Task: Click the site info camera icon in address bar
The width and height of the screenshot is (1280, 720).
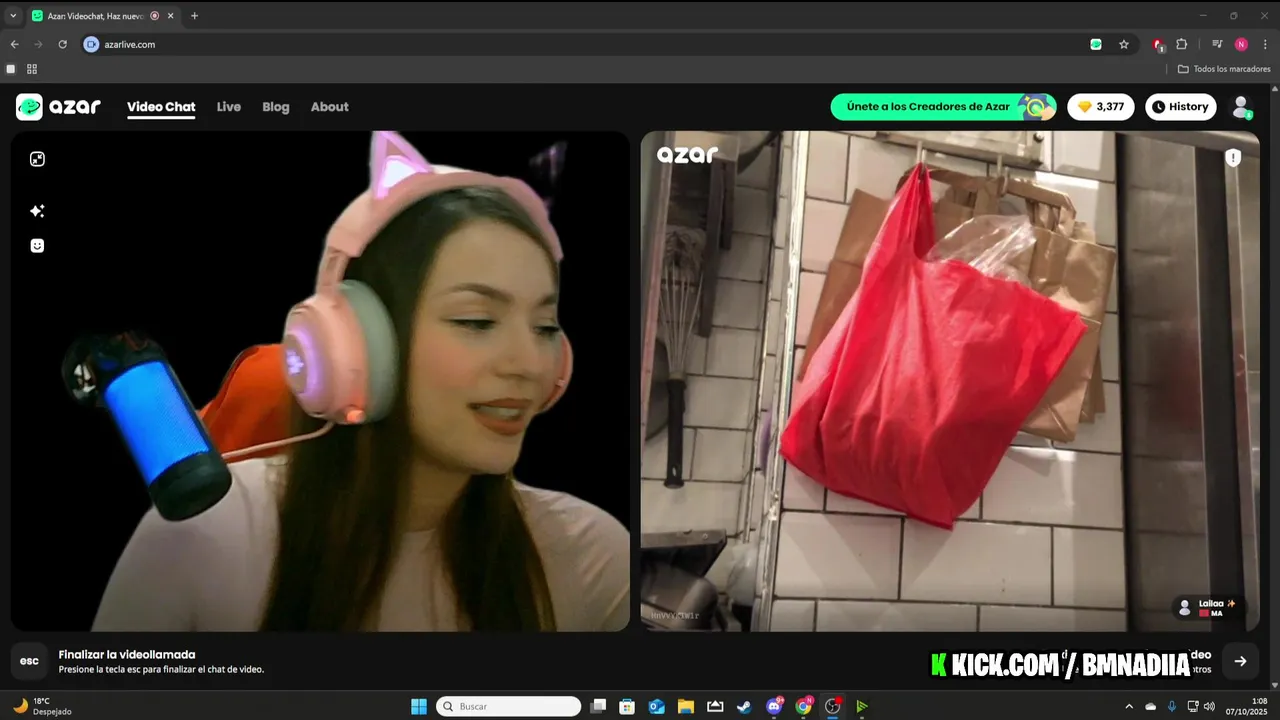Action: click(x=92, y=44)
